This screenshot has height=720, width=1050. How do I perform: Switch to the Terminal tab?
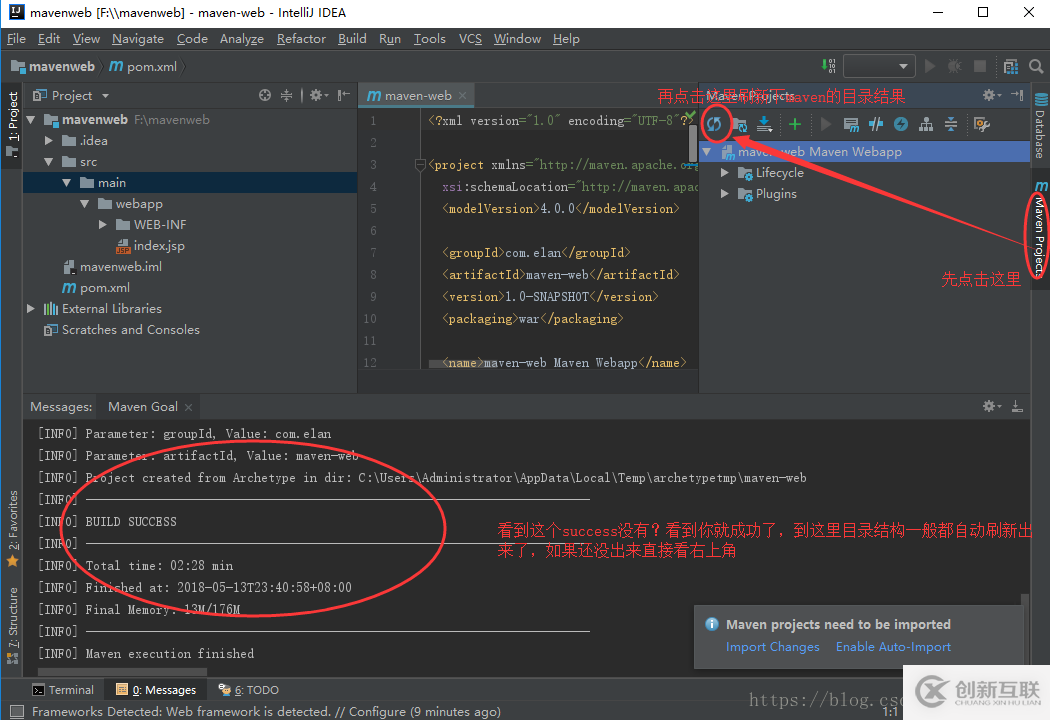coord(64,689)
